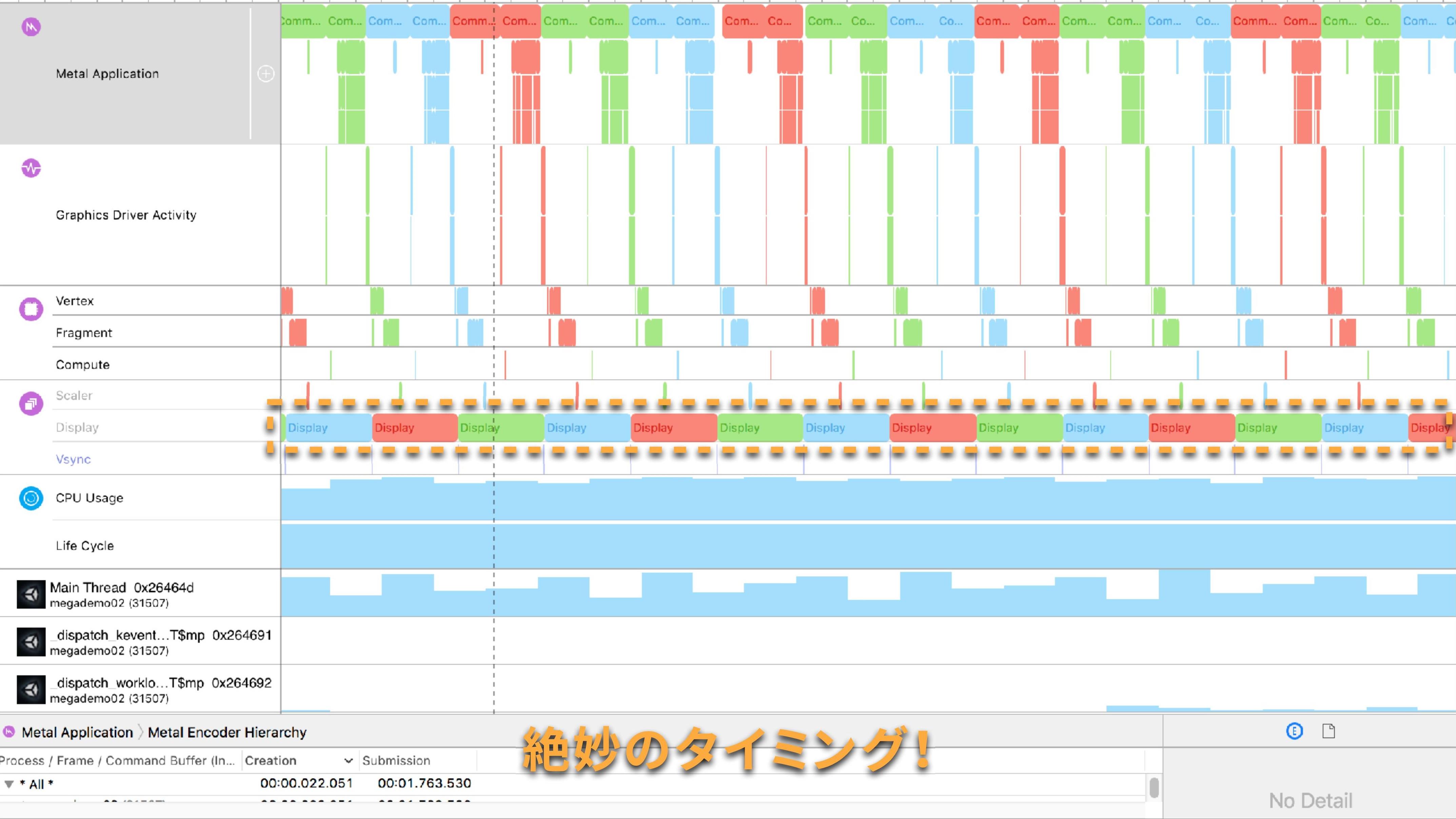Click the detail table vertical scrollbar
Viewport: 1456px width, 819px height.
coord(1154,787)
